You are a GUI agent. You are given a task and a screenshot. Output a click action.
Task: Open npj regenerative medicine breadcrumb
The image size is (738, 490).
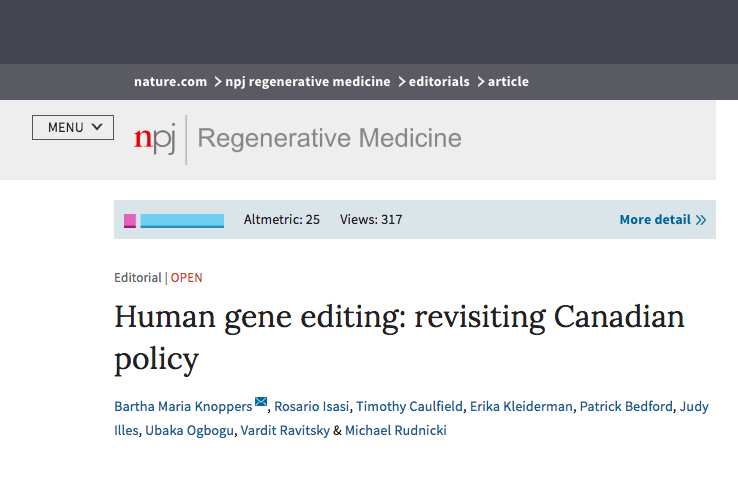click(308, 81)
